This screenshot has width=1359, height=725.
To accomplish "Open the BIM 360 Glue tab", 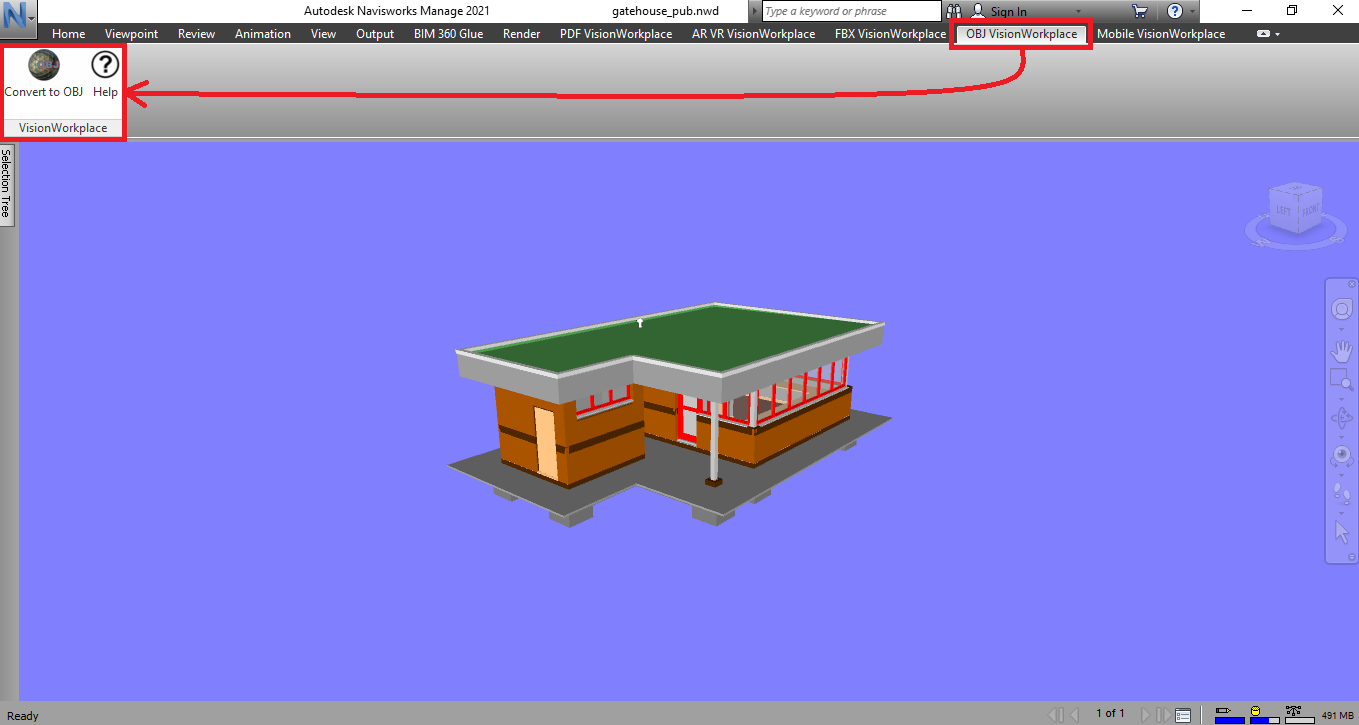I will [x=448, y=34].
